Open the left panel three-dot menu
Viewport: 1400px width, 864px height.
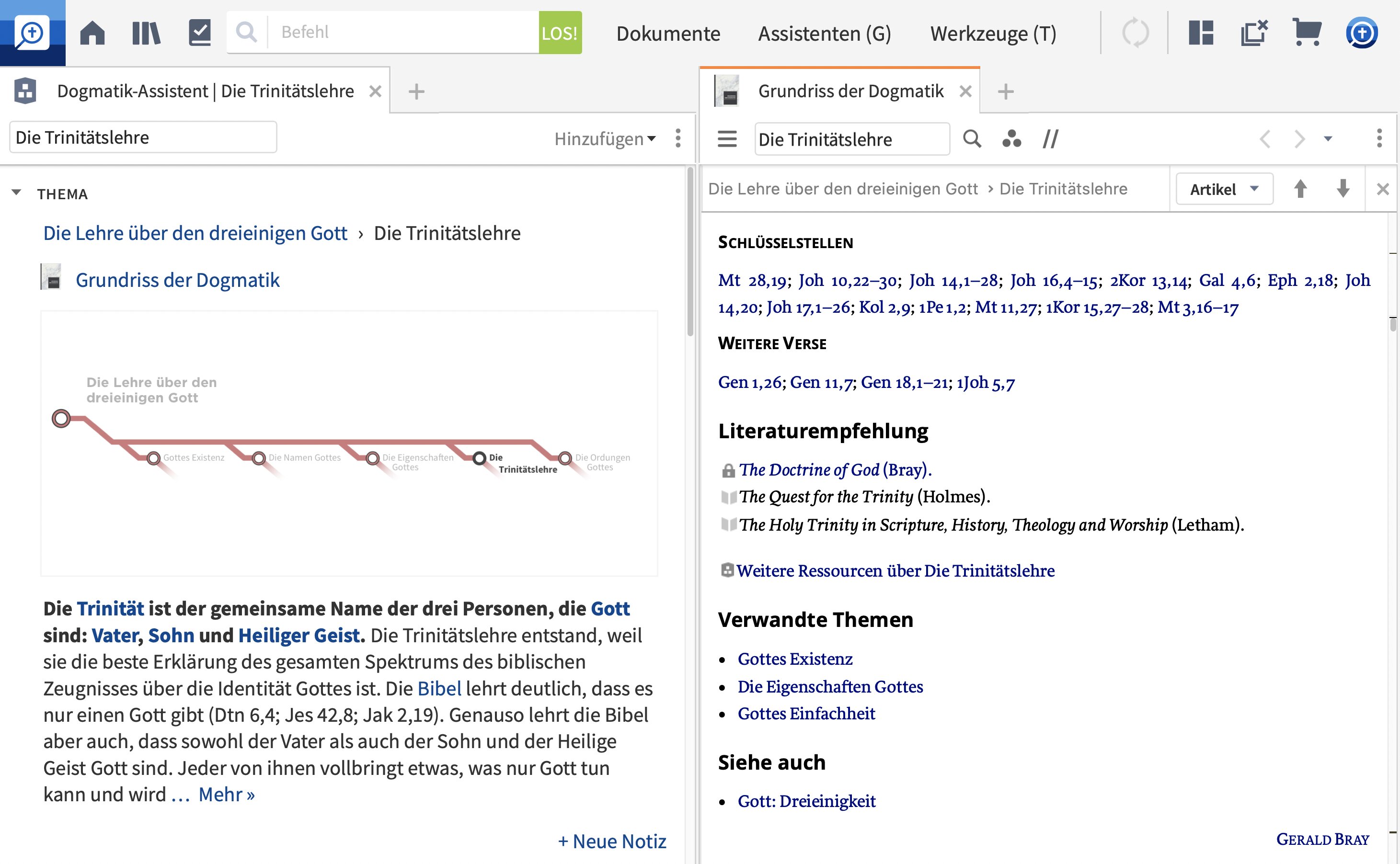point(678,138)
